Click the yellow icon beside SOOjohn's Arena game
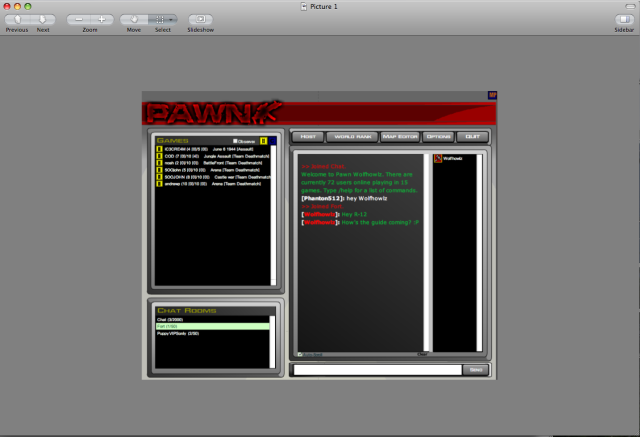Viewport: 640px width, 437px height. (159, 170)
